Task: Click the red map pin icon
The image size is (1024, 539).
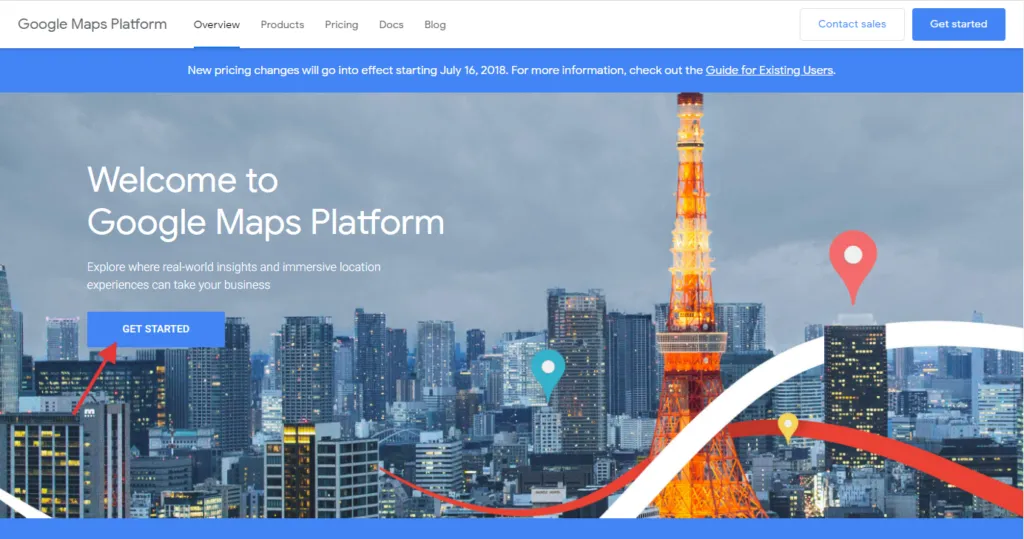Action: click(853, 266)
